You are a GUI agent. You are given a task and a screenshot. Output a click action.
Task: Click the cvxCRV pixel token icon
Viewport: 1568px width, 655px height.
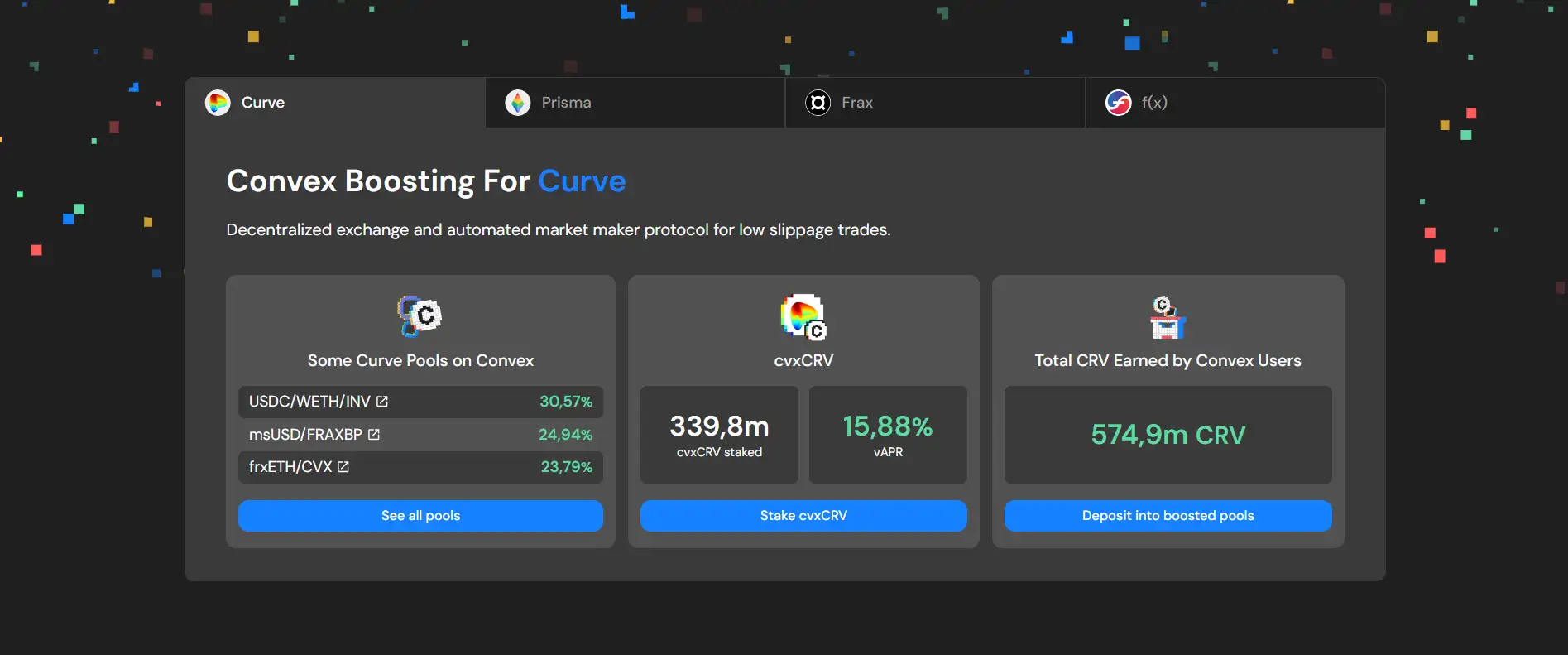(x=803, y=317)
